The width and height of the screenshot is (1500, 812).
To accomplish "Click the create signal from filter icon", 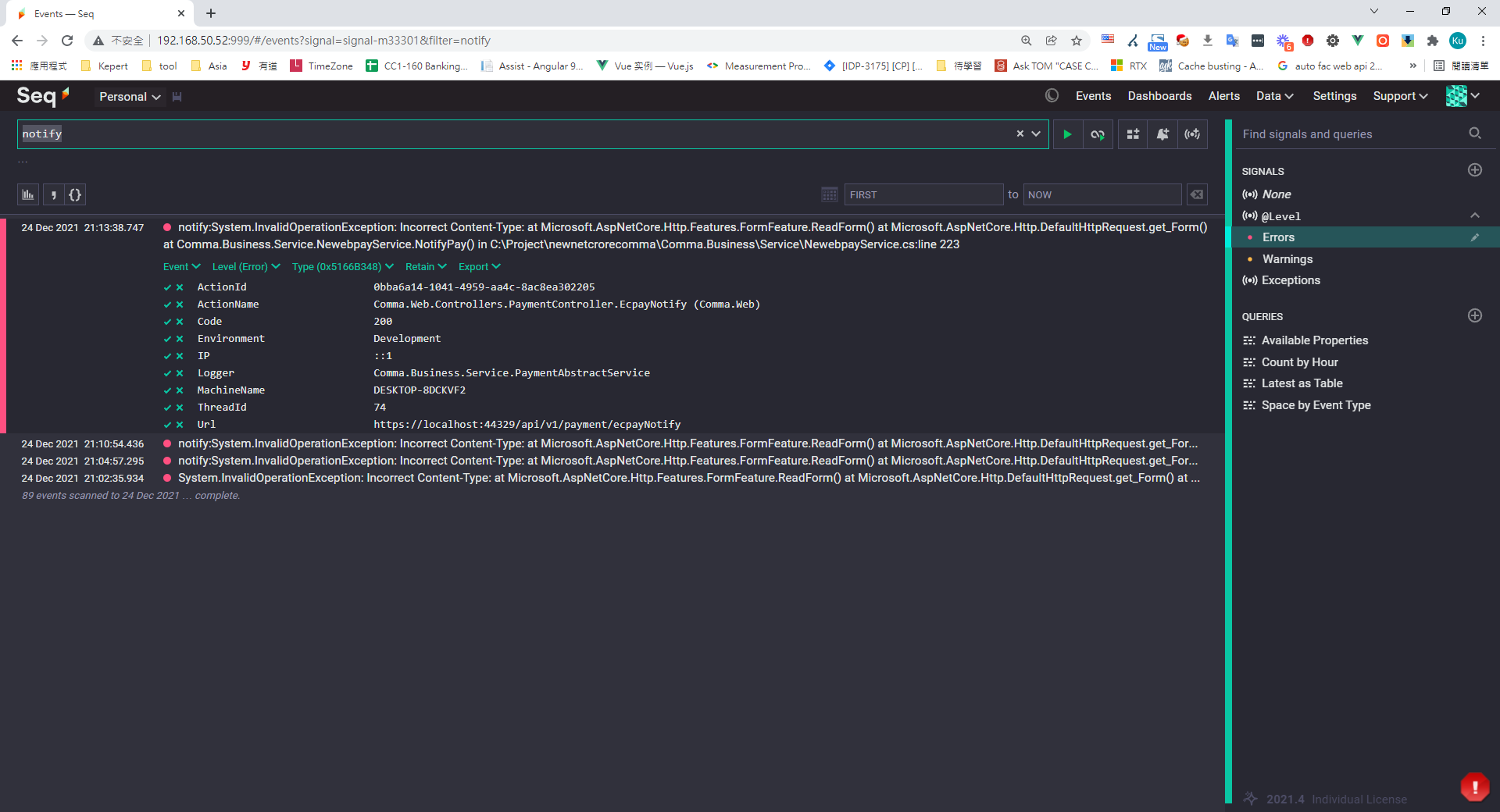I will click(x=1192, y=134).
